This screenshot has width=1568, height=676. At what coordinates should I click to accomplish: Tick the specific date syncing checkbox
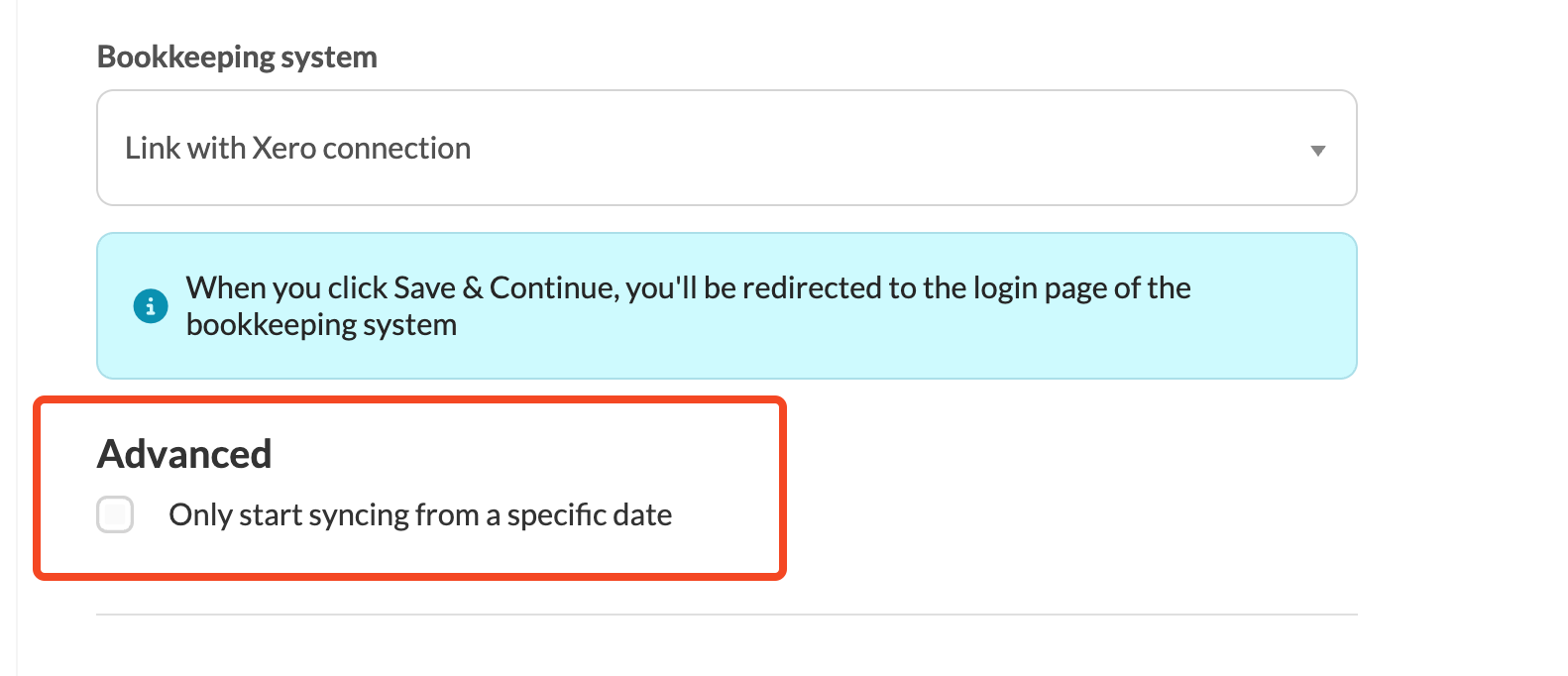(115, 514)
